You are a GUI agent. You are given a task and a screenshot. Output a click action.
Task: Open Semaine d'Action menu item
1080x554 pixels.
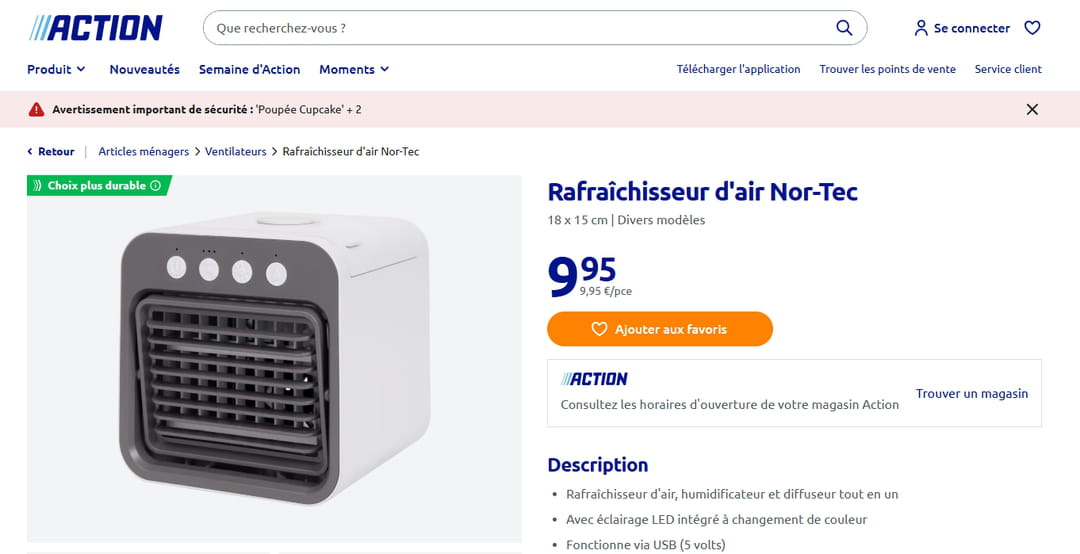(x=249, y=69)
